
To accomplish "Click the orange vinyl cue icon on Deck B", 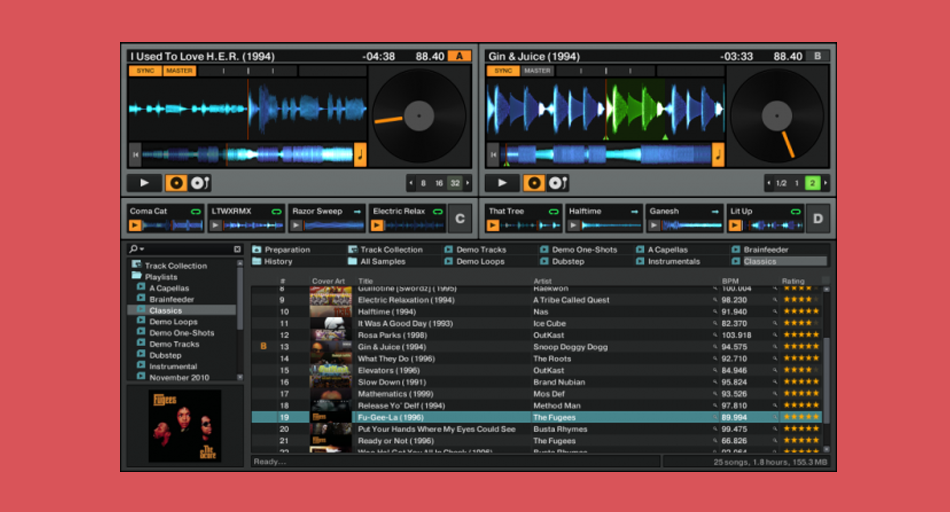I will pos(534,182).
